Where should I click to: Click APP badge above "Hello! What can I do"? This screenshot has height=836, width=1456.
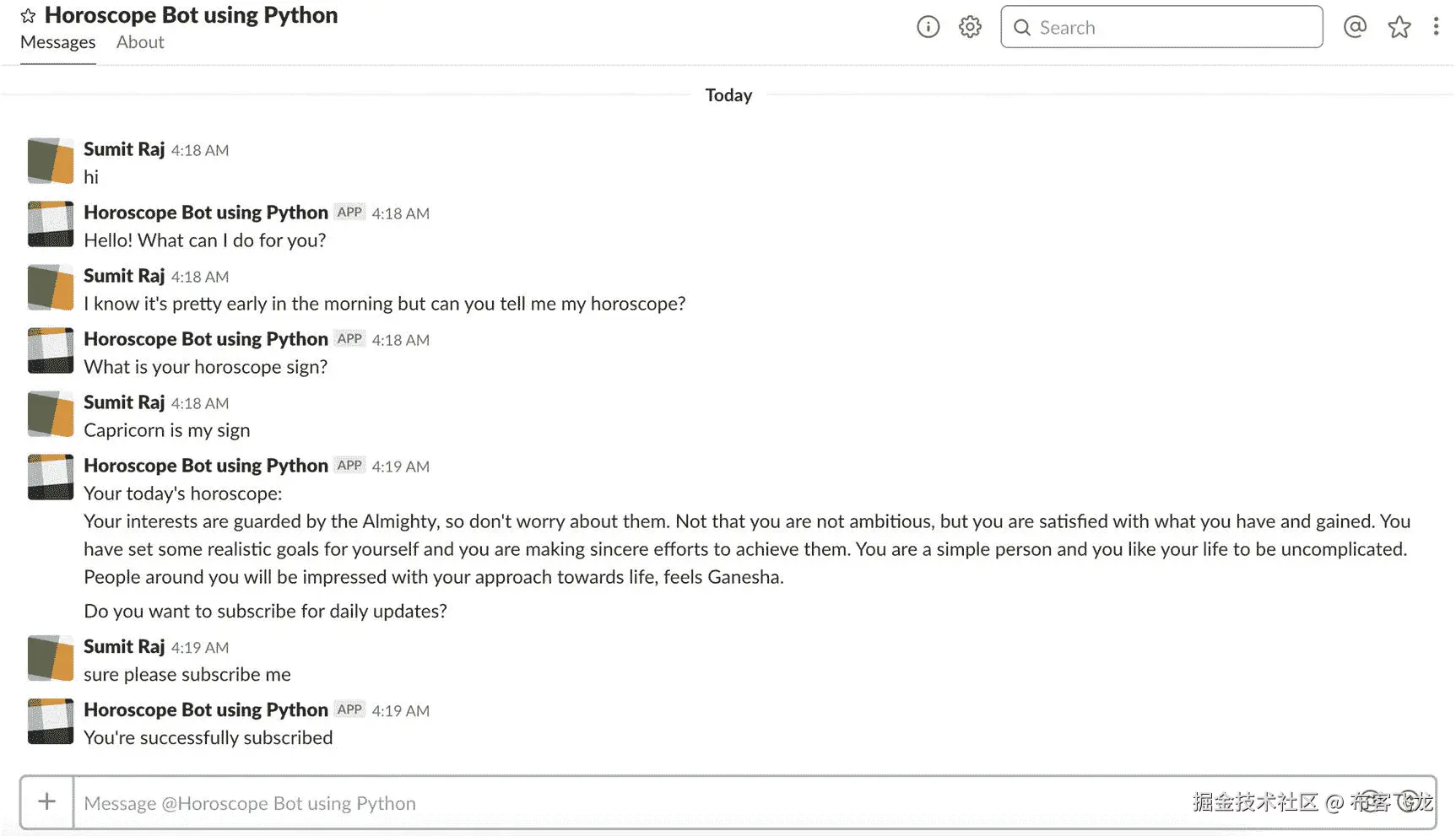349,213
